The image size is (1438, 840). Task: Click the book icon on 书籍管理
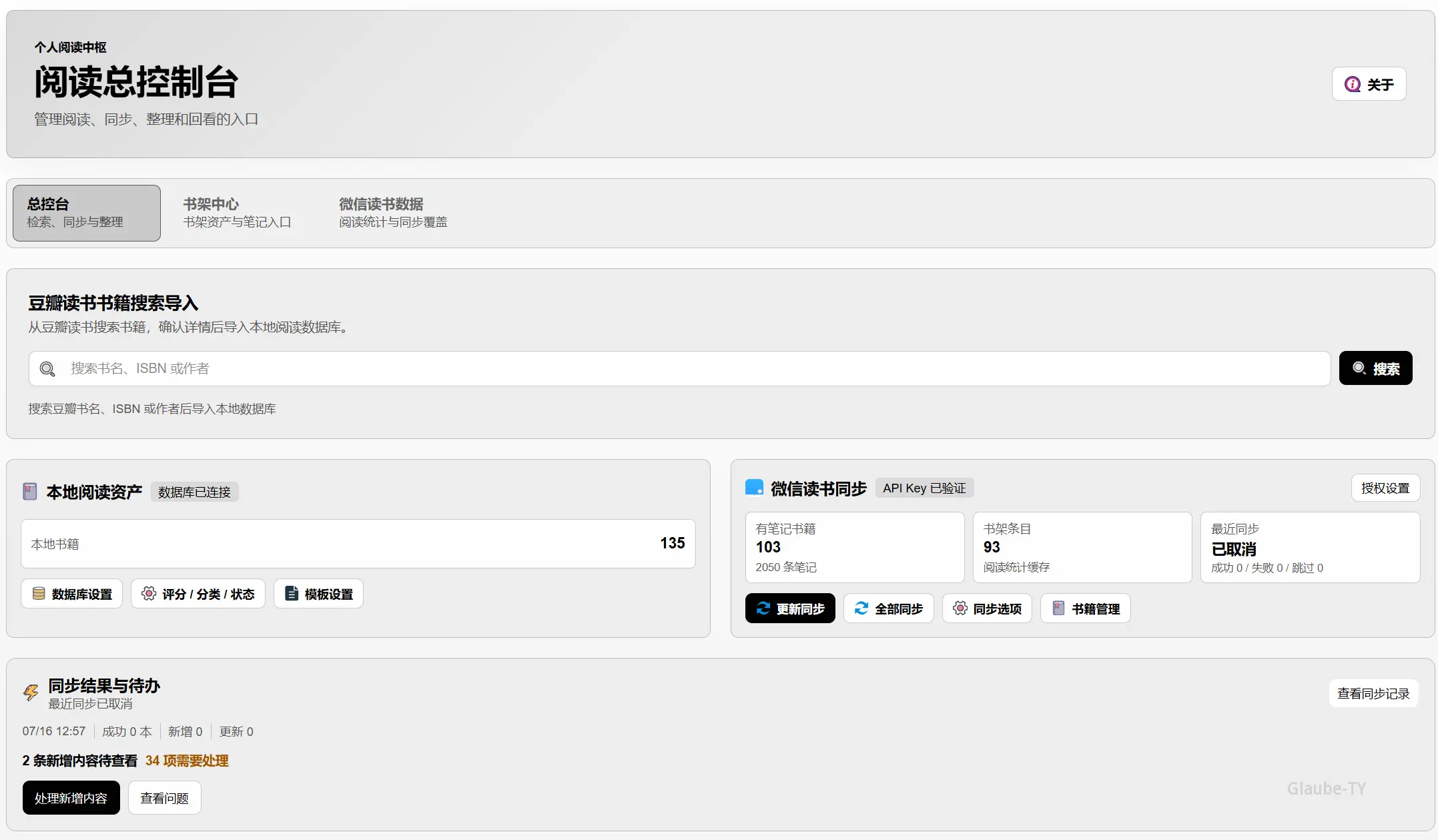pyautogui.click(x=1058, y=608)
